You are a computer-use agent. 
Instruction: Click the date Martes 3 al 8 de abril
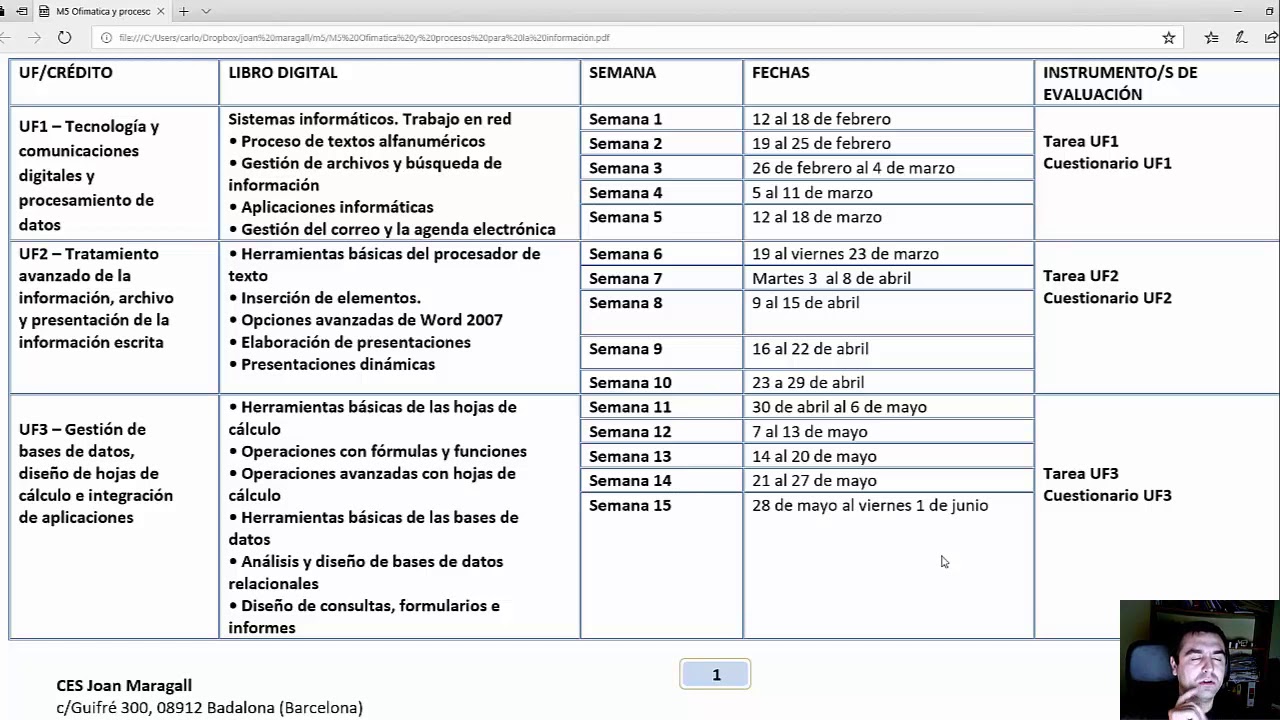tap(831, 278)
